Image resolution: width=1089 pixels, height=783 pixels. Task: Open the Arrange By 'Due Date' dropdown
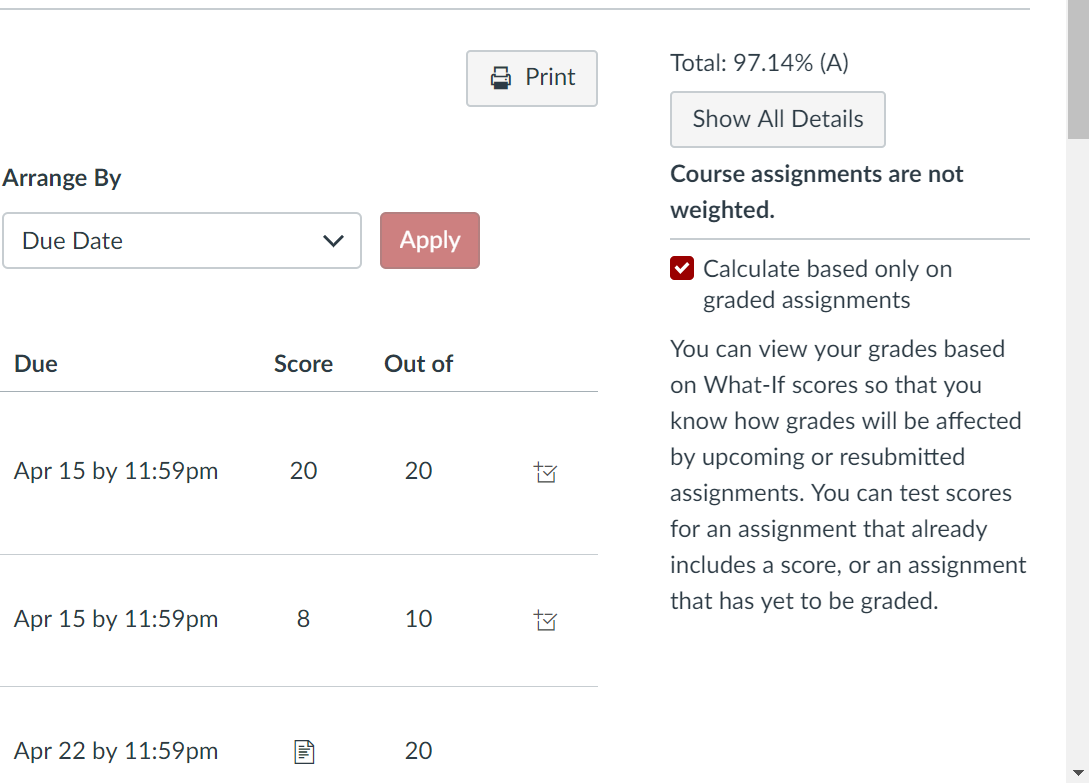tap(181, 241)
